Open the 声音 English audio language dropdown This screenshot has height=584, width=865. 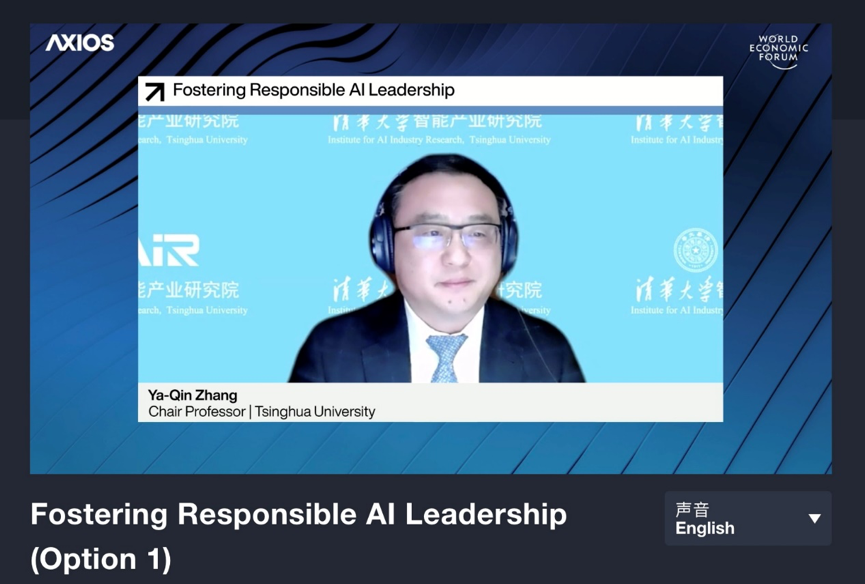coord(747,518)
